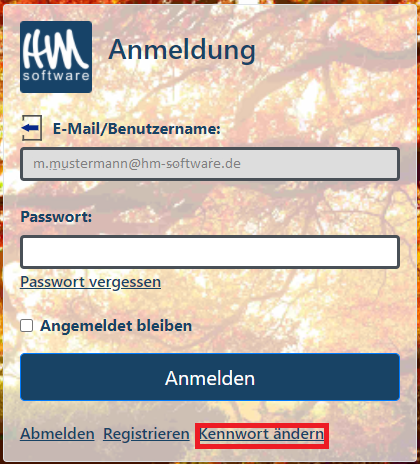Screen dimensions: 420x464
Task: Click the Passwort label above the field
Action: tap(56, 217)
